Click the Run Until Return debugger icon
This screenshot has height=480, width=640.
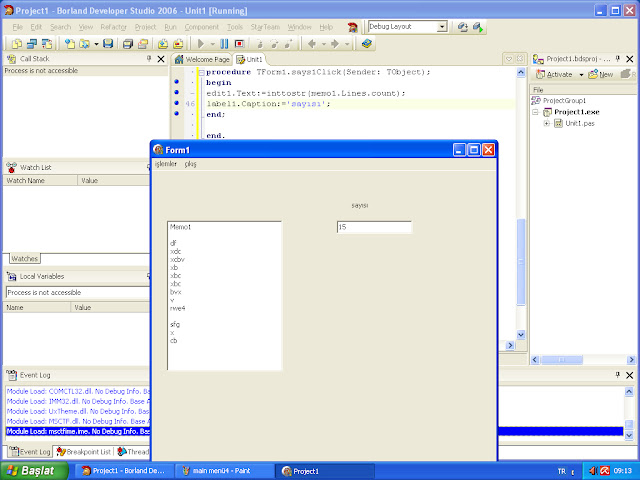(289, 44)
